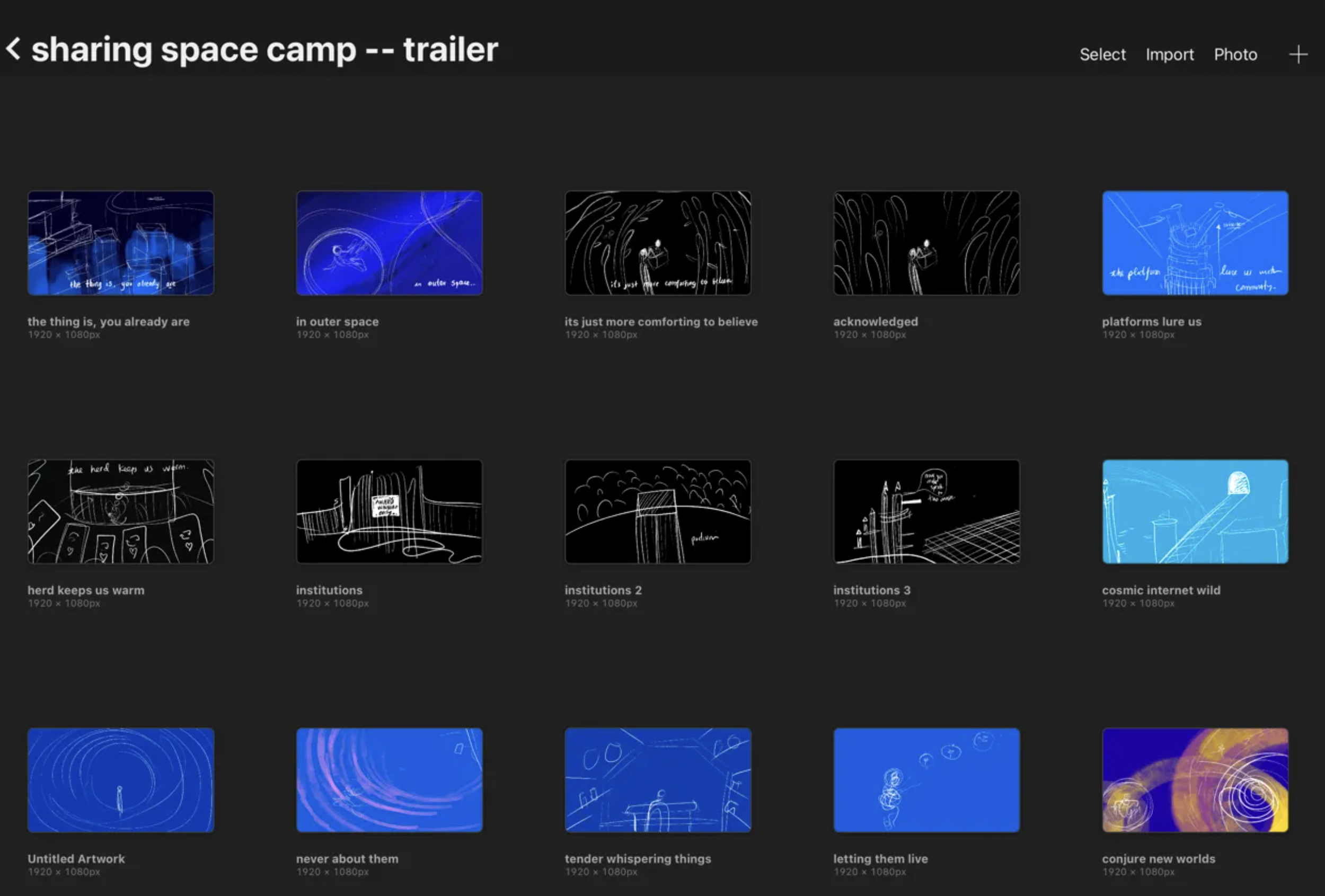Open the 'Untitled Artwork' thumbnail
1325x896 pixels.
(121, 780)
